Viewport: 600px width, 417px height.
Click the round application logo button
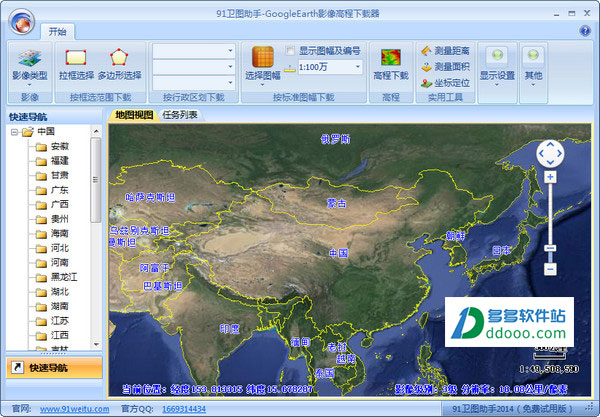(22, 22)
